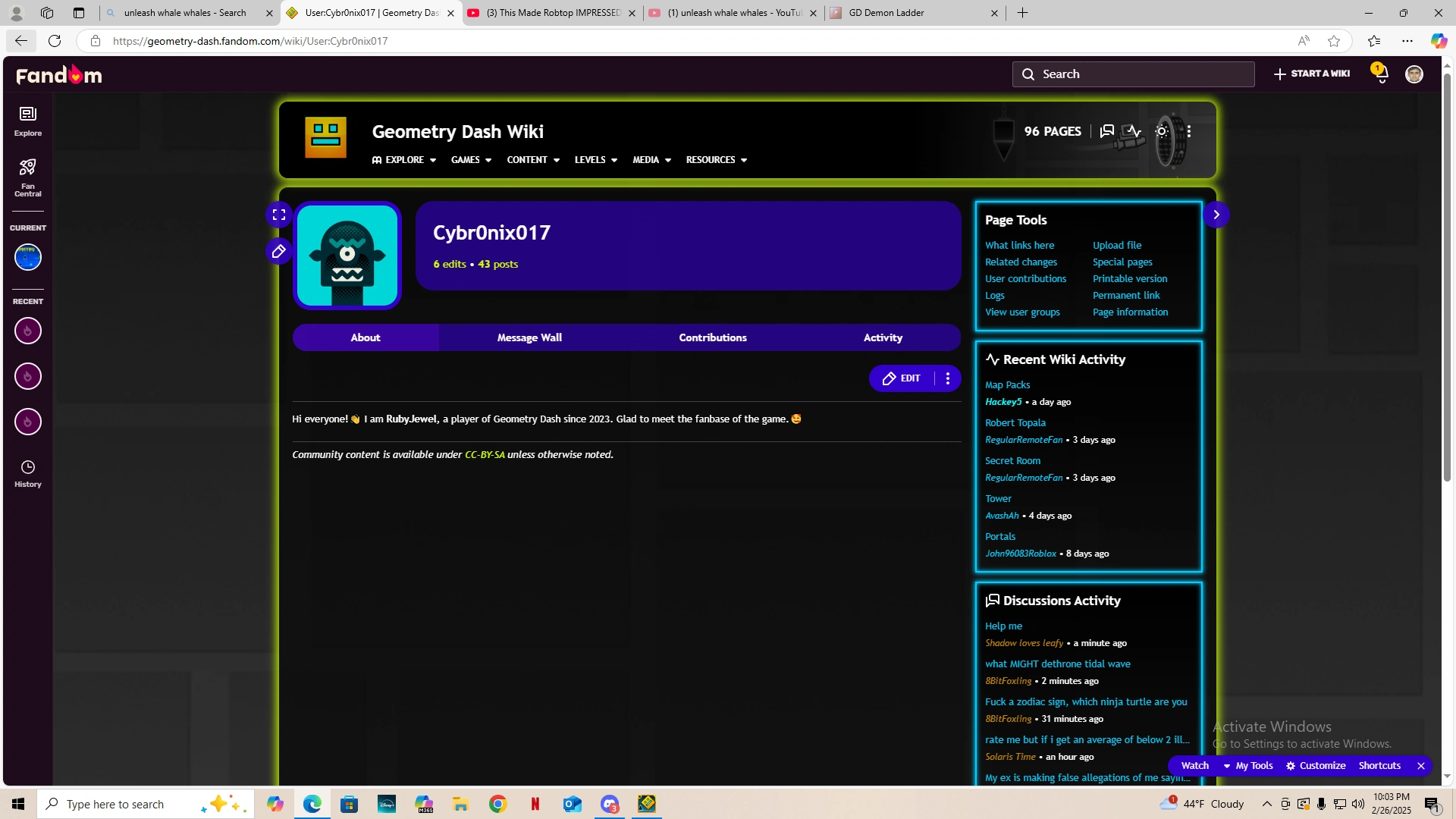This screenshot has height=819, width=1456.
Task: Toggle light theme with sun icon
Action: click(x=1162, y=131)
